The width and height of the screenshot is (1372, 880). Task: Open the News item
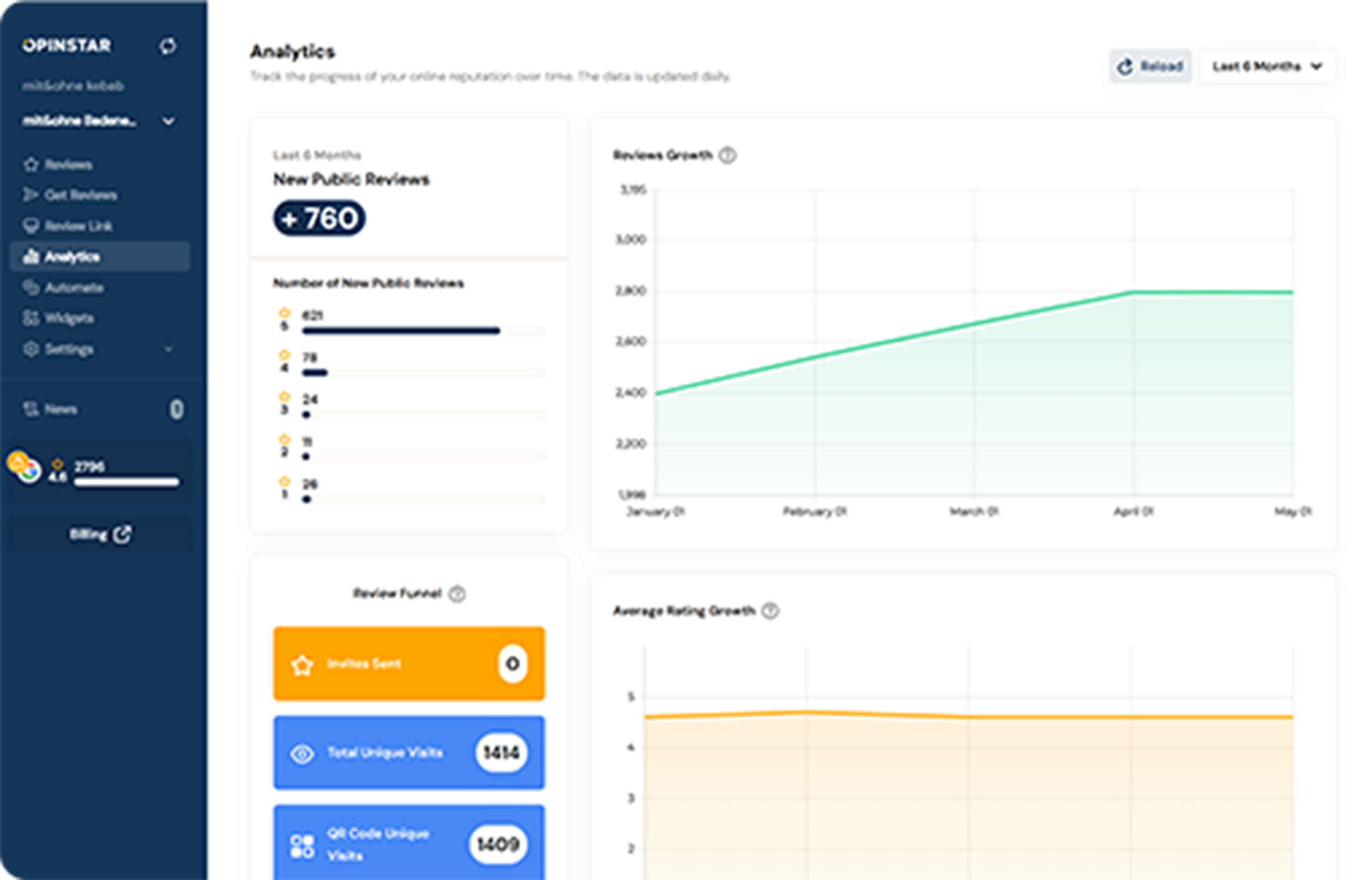tap(100, 409)
